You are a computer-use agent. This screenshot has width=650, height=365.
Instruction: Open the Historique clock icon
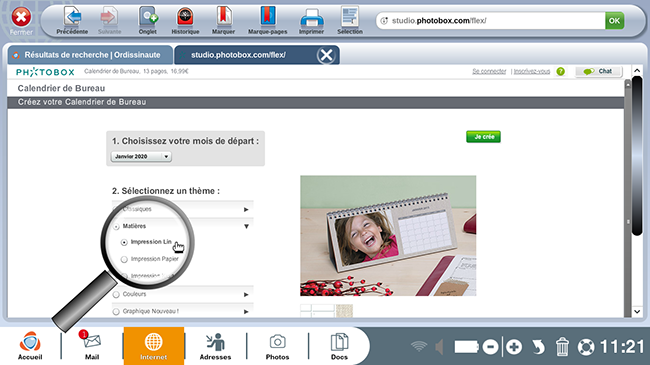point(185,17)
